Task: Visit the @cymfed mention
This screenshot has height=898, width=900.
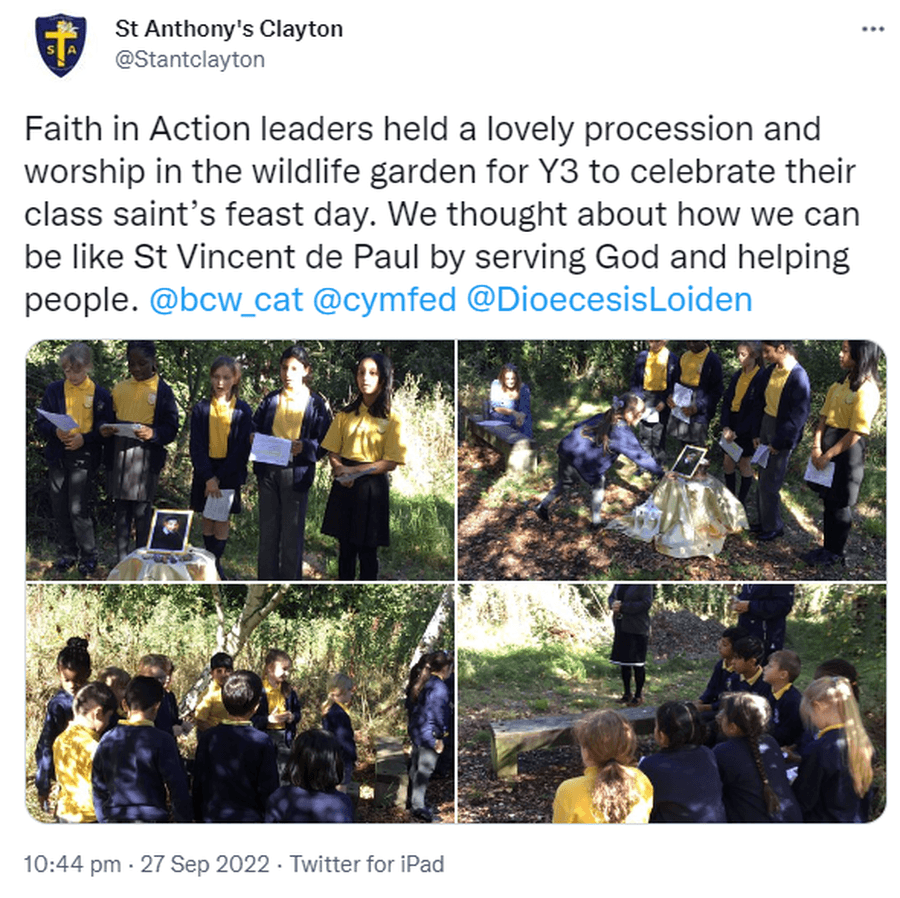Action: tap(385, 300)
